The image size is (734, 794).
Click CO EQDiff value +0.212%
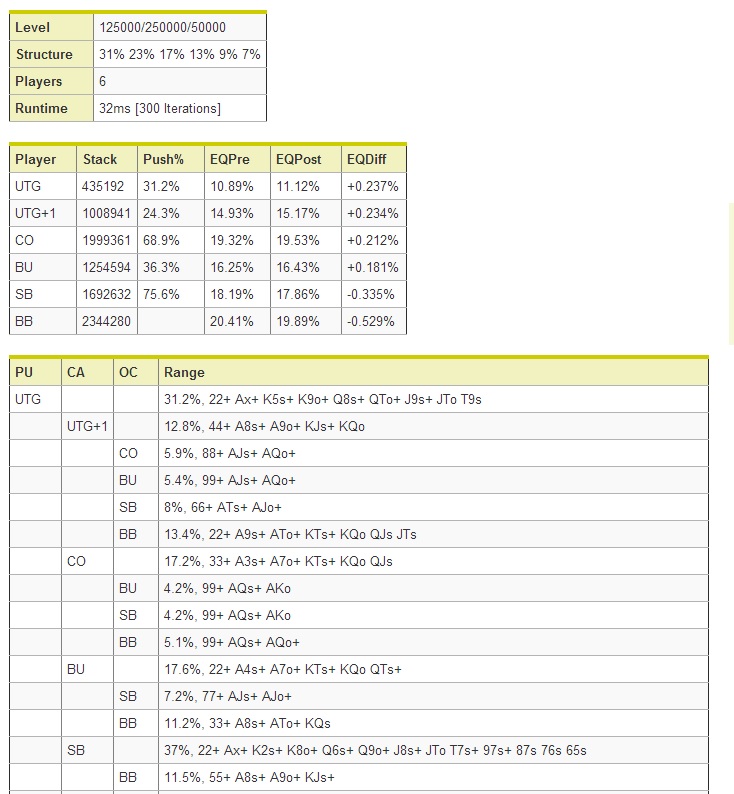click(373, 240)
